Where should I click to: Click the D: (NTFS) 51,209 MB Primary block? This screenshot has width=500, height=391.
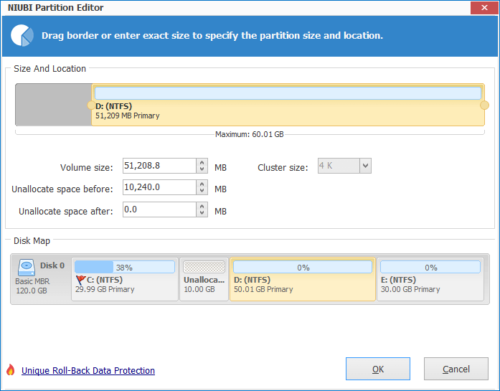coord(288,105)
